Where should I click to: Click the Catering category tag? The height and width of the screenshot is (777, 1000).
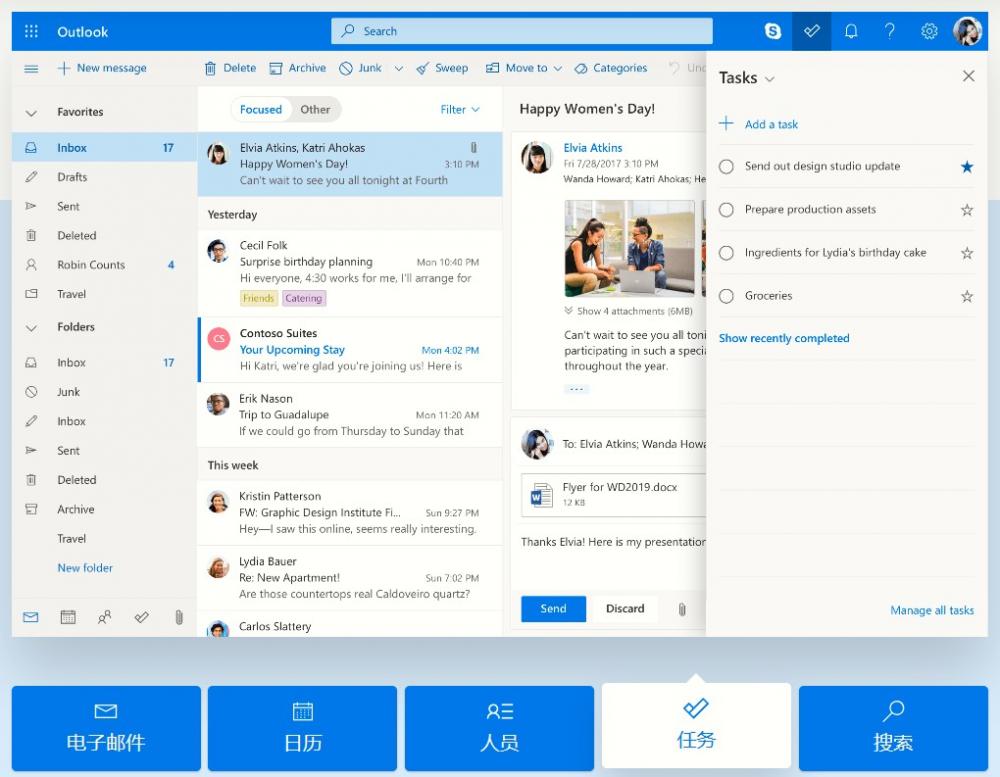[x=304, y=299]
